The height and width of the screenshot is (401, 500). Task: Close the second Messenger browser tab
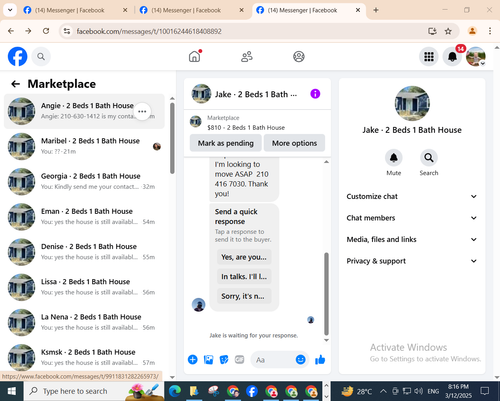pyautogui.click(x=242, y=10)
